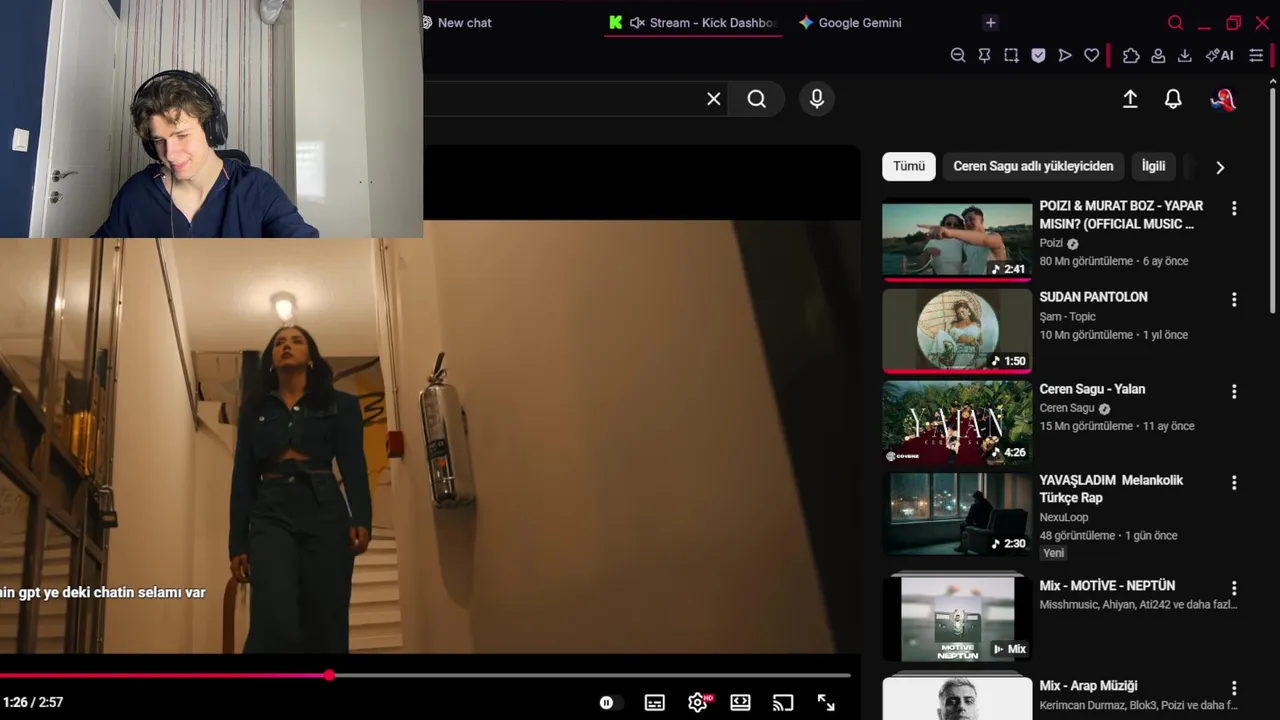Open POIZI & MURAT BOZ - YAPAR MISIN title
The width and height of the screenshot is (1280, 720).
tap(1121, 215)
